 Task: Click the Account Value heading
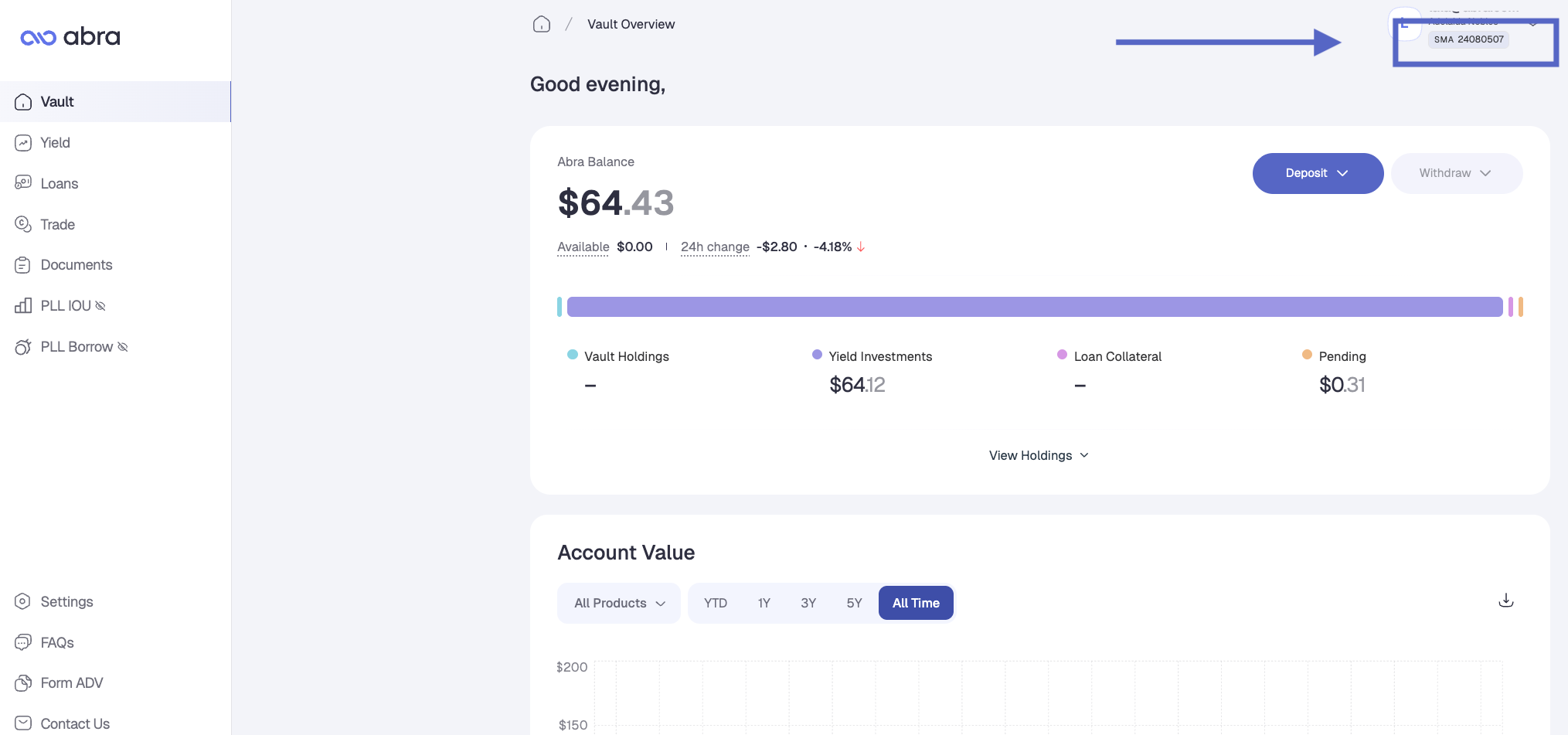[x=626, y=553]
